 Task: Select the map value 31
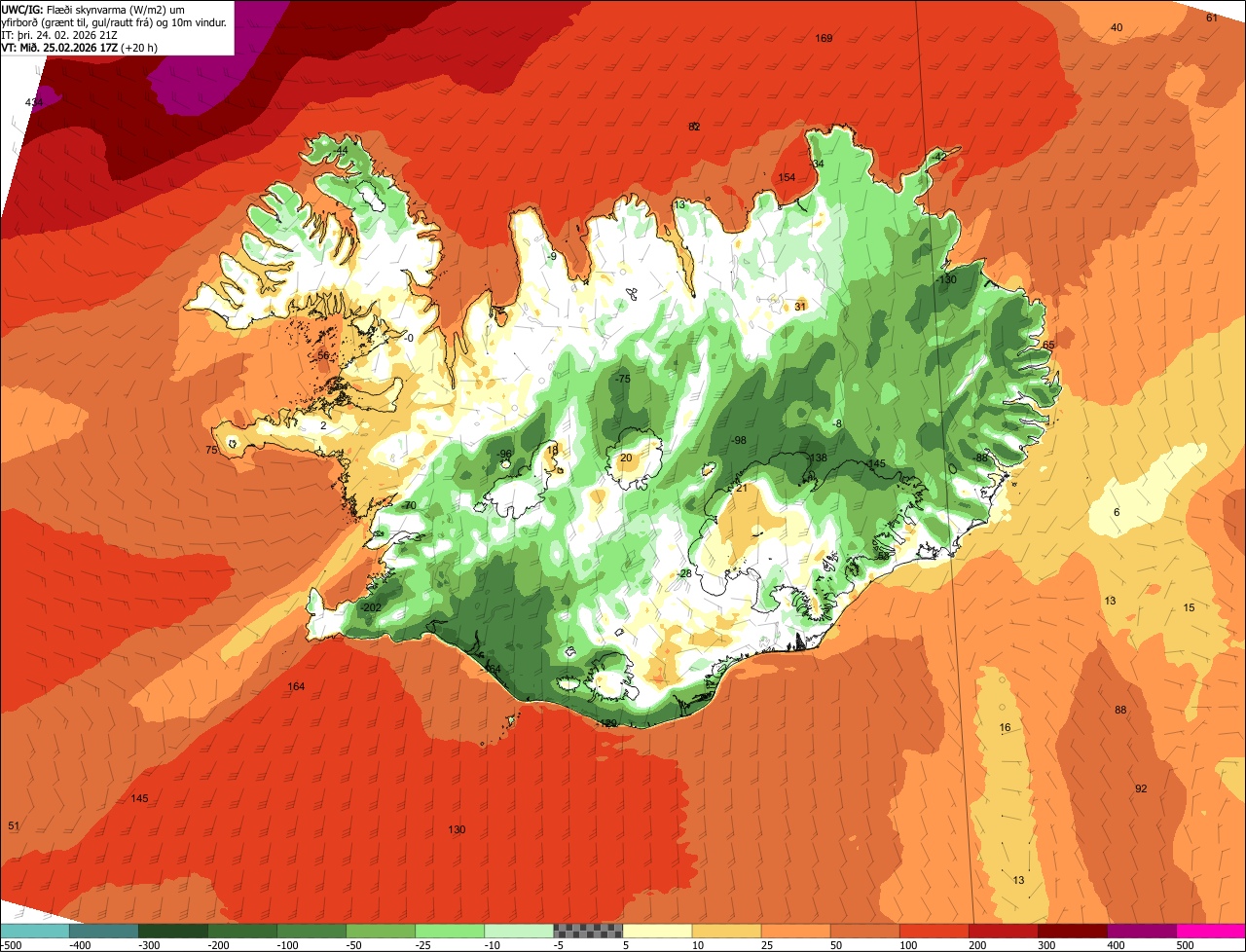point(800,306)
